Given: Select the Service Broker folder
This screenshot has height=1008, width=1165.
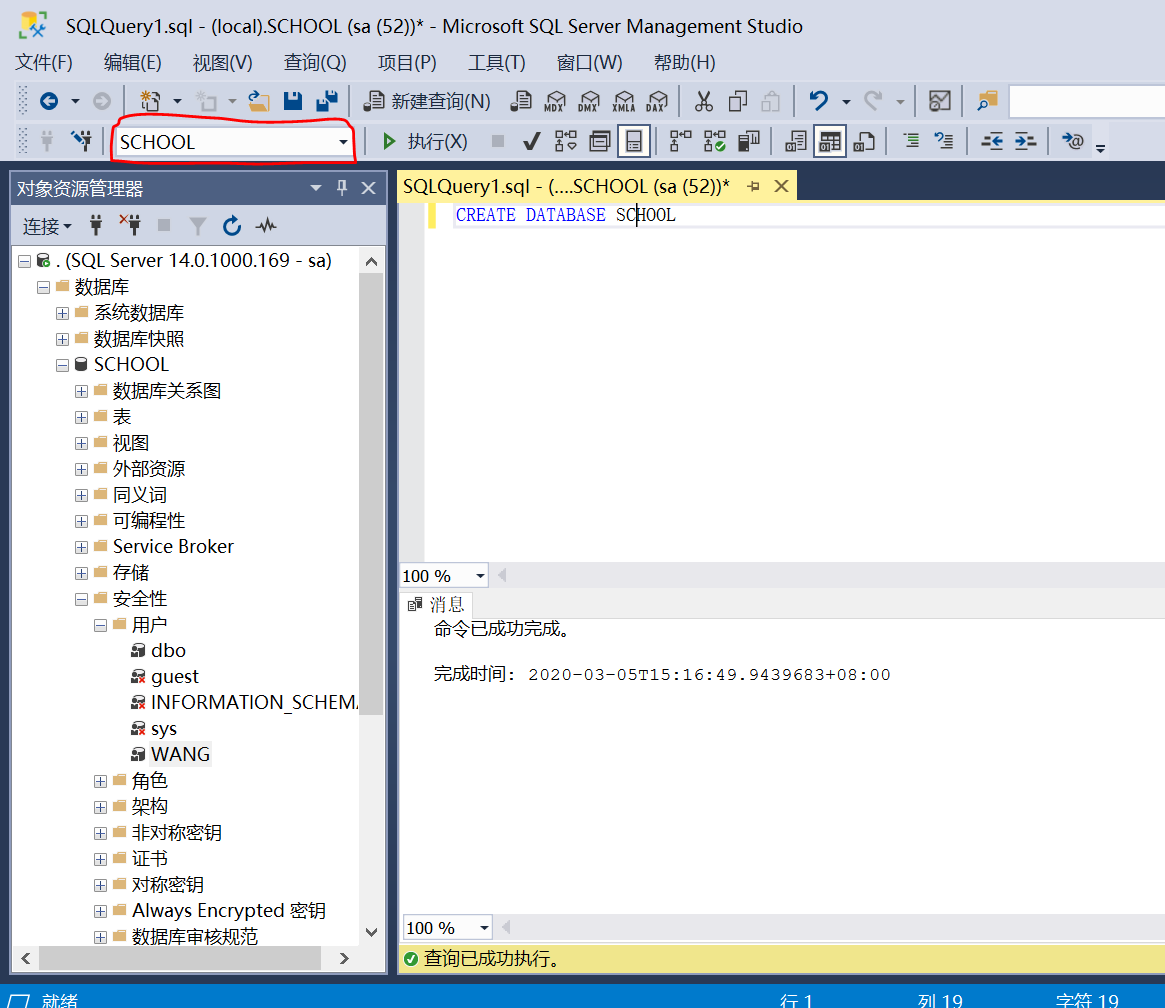Looking at the screenshot, I should (x=173, y=547).
